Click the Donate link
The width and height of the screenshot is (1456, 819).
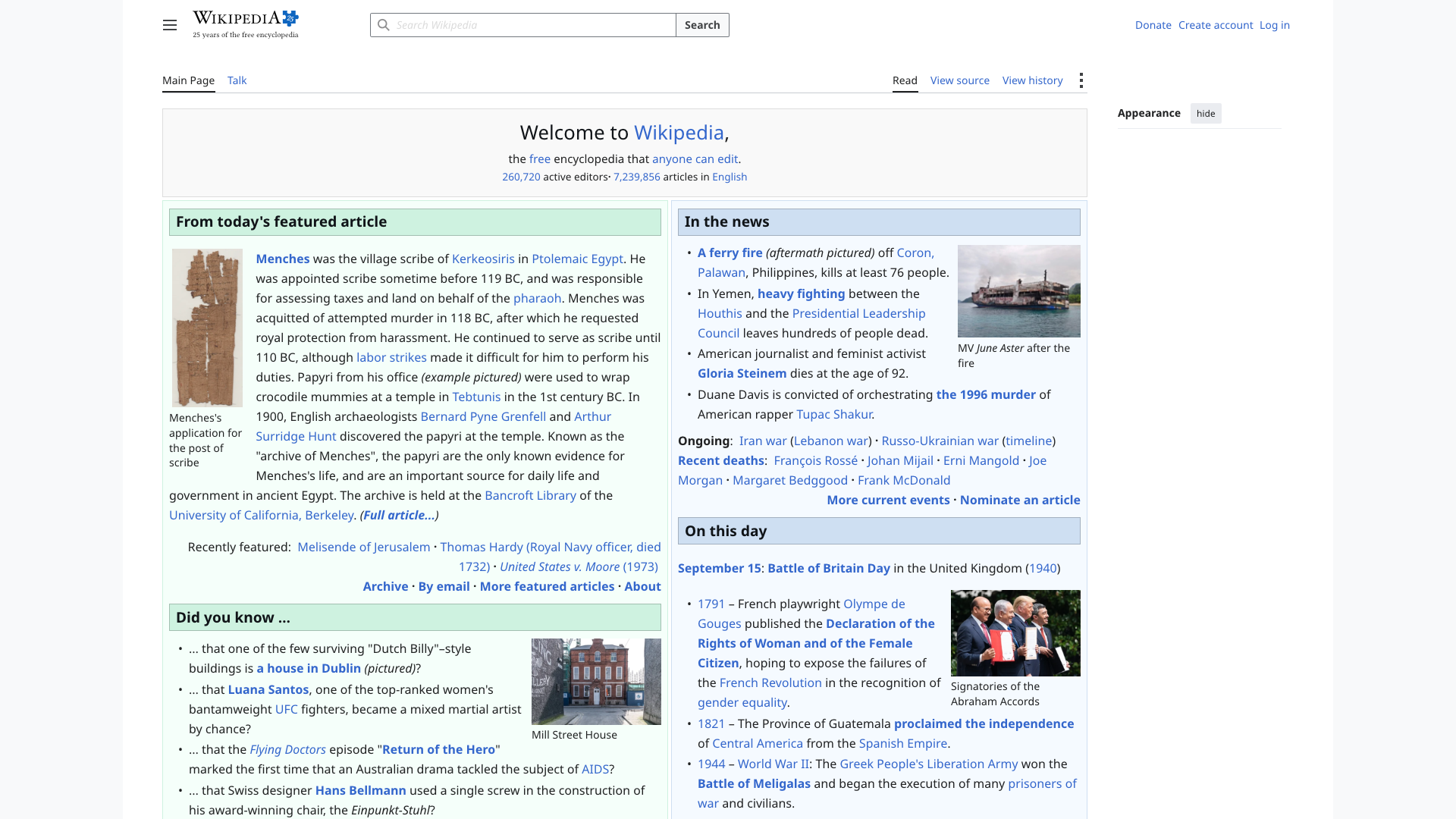point(1153,25)
